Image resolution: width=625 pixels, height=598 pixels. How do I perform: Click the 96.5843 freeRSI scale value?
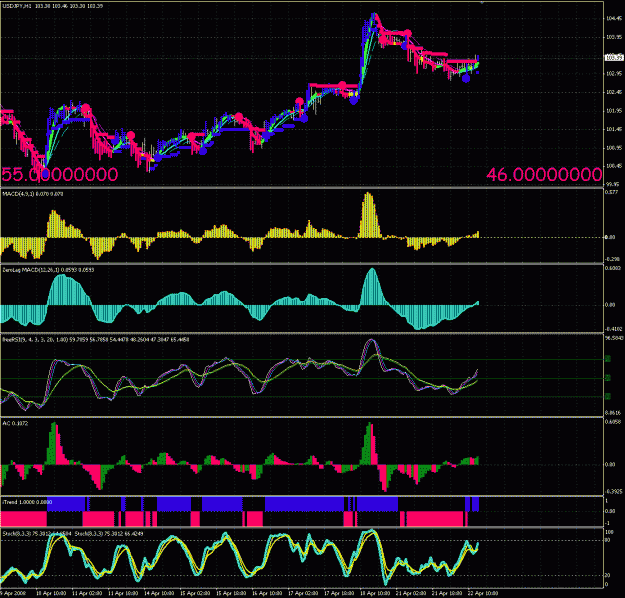coord(614,338)
